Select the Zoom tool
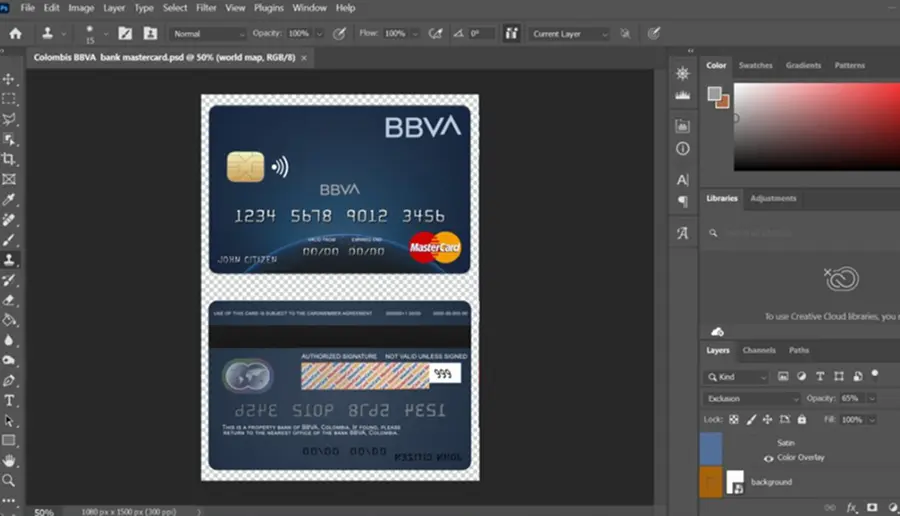 tap(9, 480)
